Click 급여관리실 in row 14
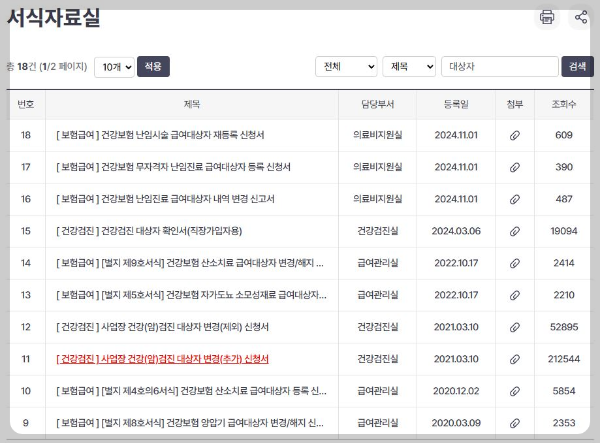600x443 pixels. point(377,263)
